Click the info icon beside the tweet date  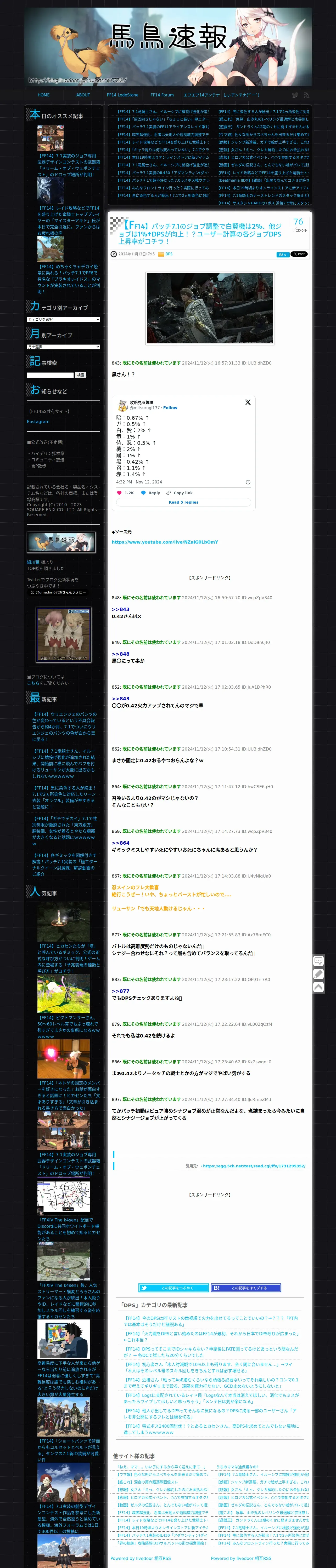pos(248,482)
